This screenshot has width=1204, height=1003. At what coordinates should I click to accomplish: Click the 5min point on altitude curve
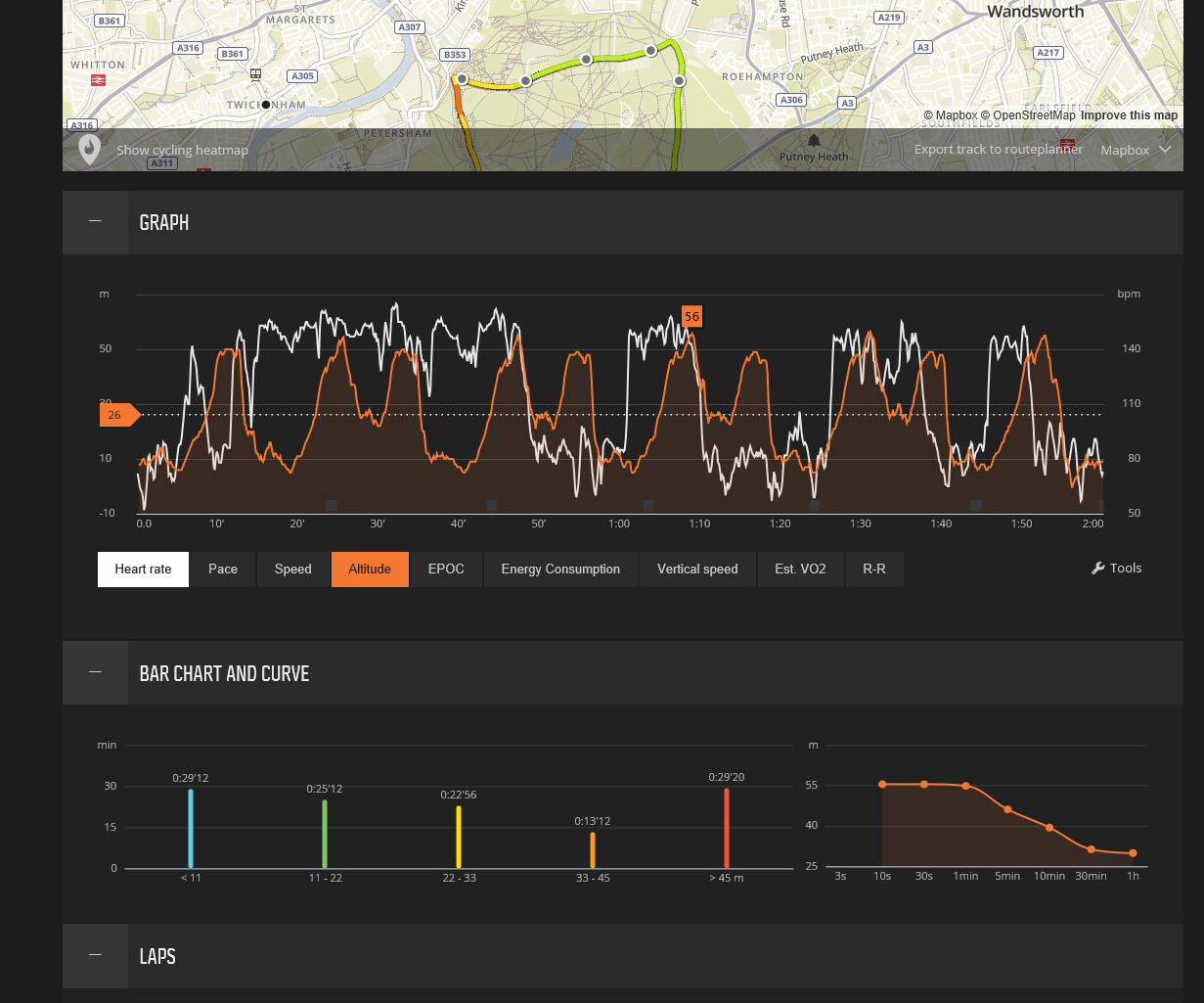pyautogui.click(x=1007, y=809)
